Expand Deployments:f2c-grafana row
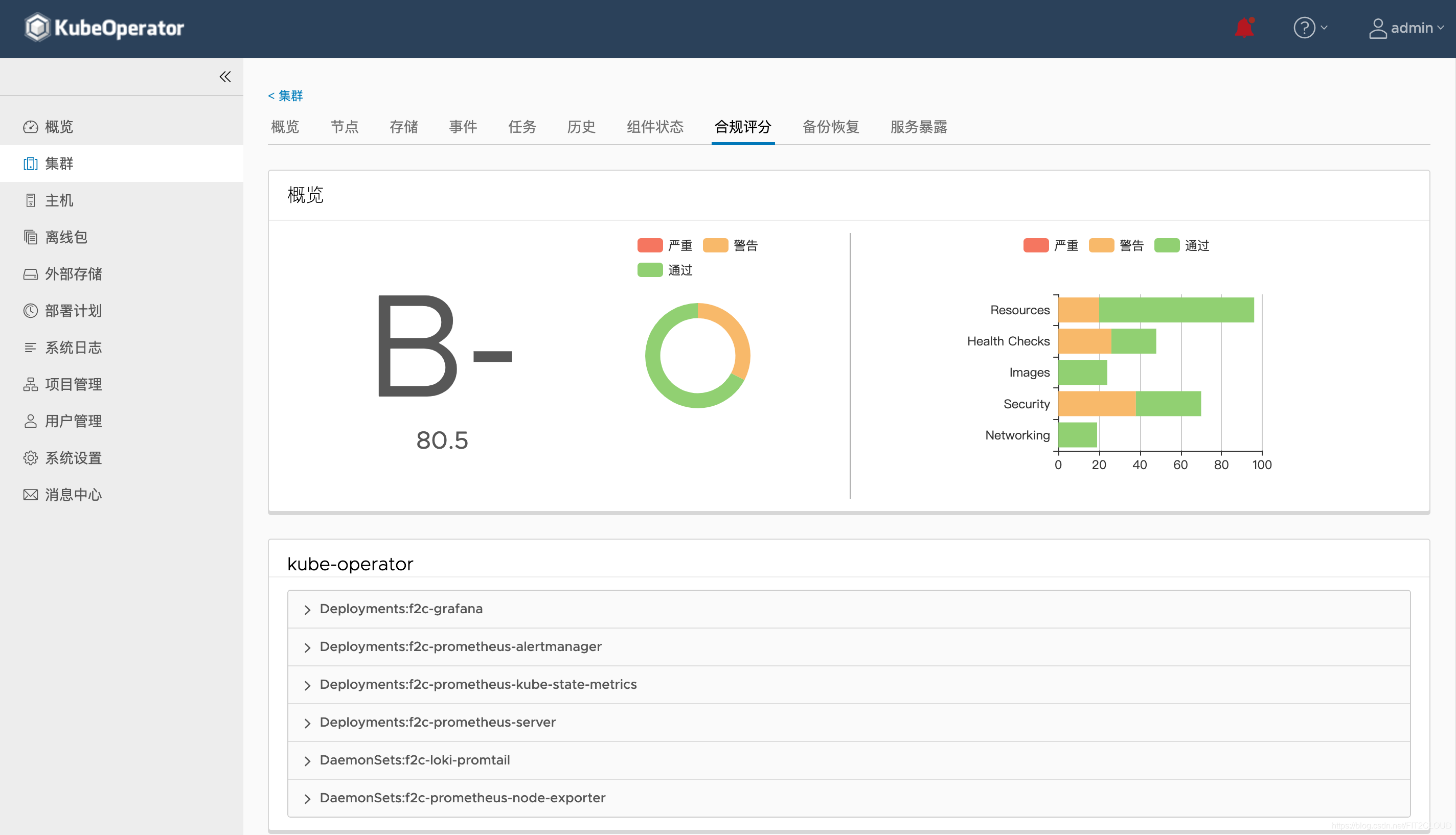This screenshot has width=1456, height=835. [x=849, y=609]
